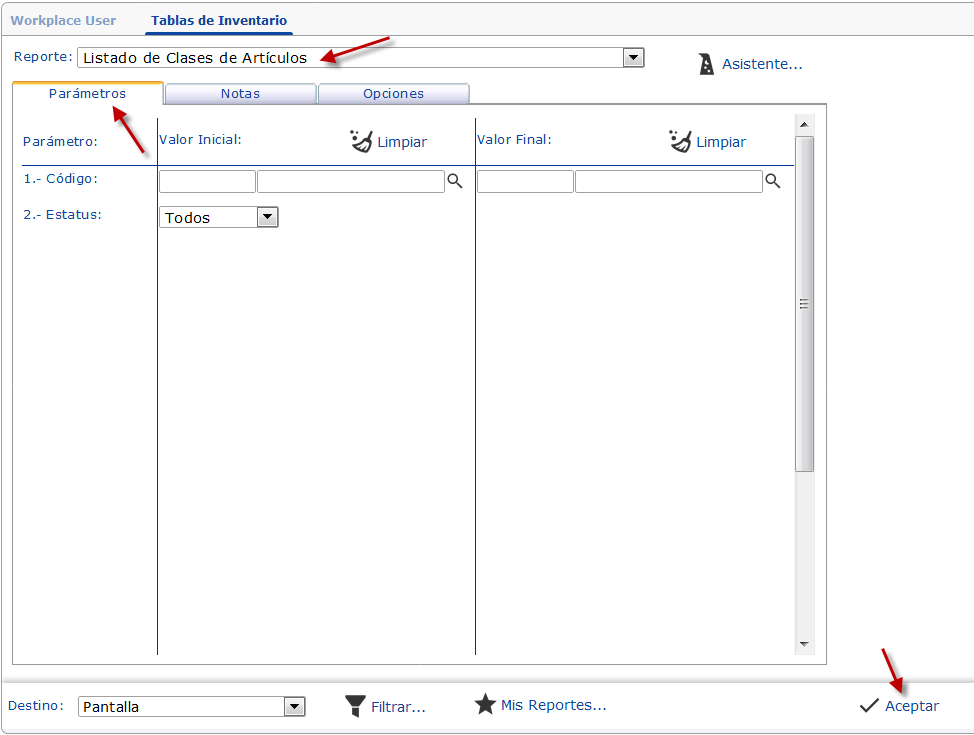Expand the Estatus dropdown arrow
Screen dimensions: 974x735
click(267, 217)
